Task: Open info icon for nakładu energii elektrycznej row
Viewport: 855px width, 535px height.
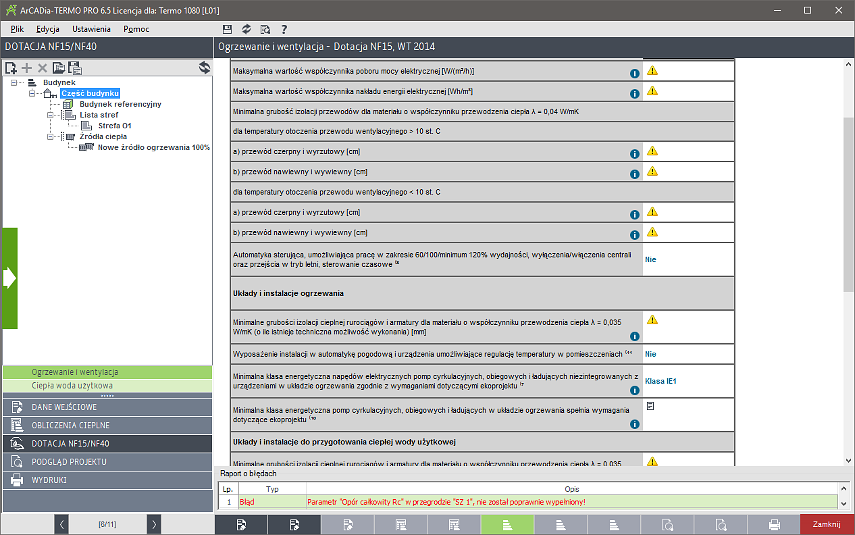Action: click(635, 93)
